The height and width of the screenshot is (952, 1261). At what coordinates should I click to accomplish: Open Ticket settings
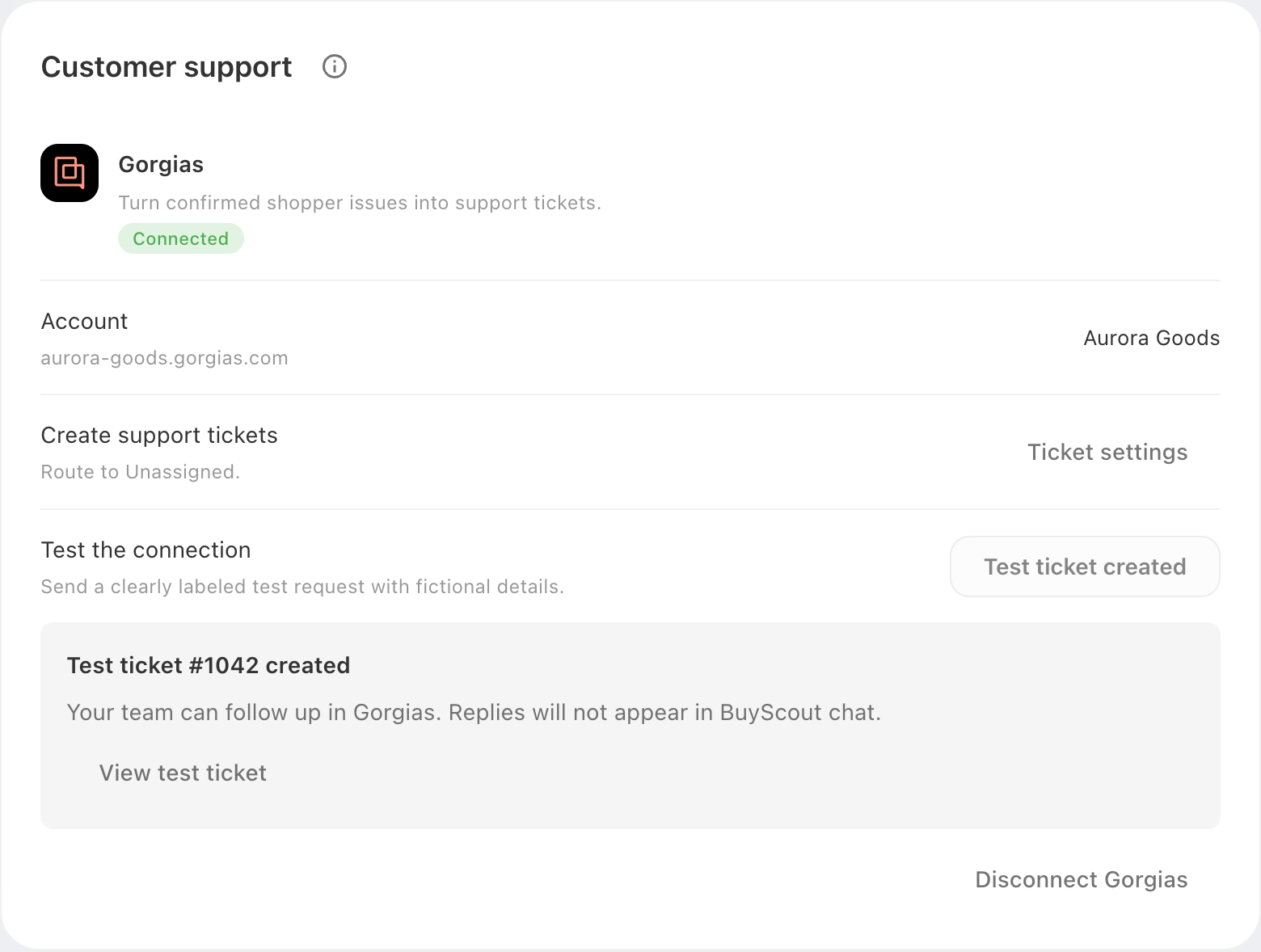click(1107, 453)
